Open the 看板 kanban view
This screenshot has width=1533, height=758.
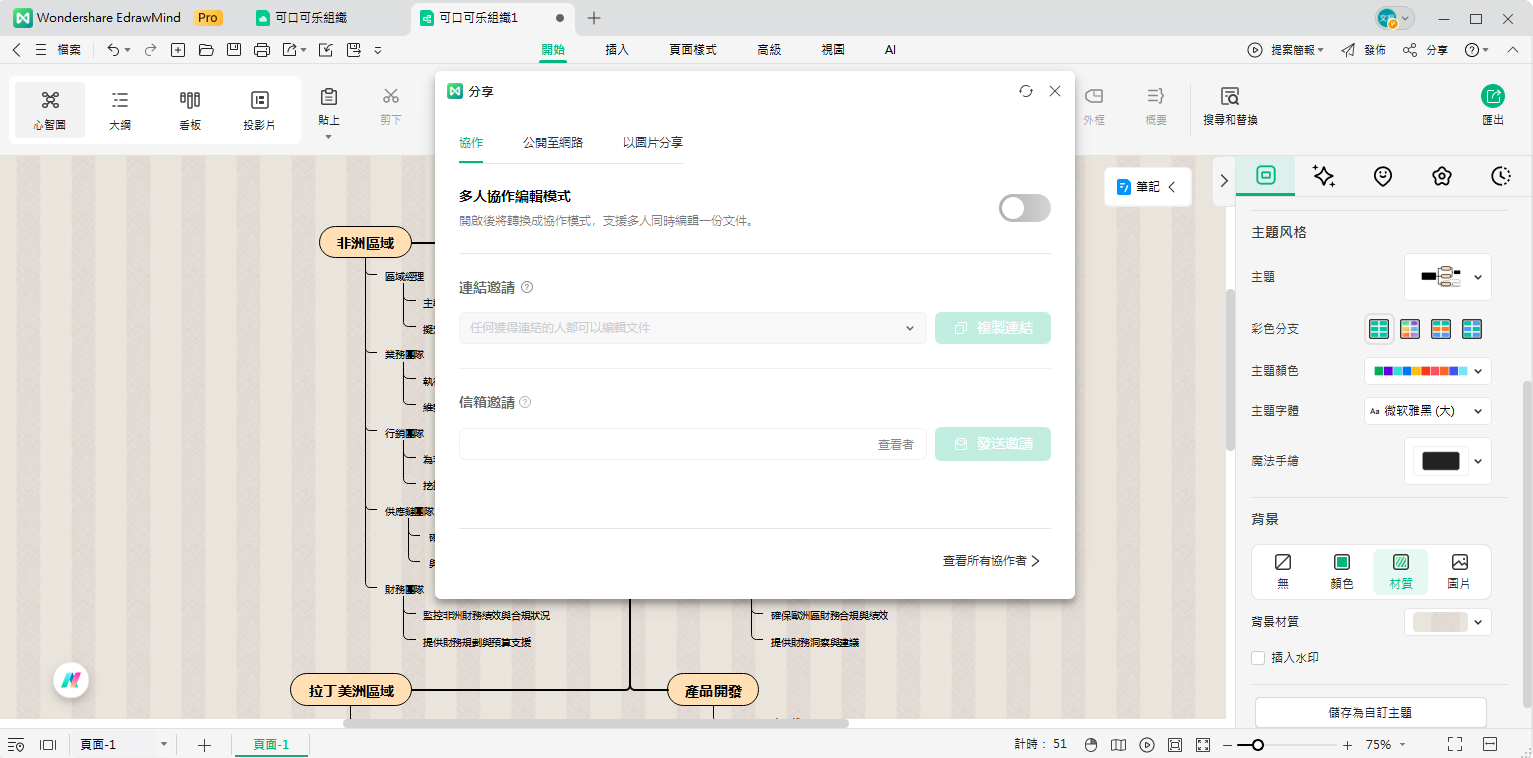[189, 108]
